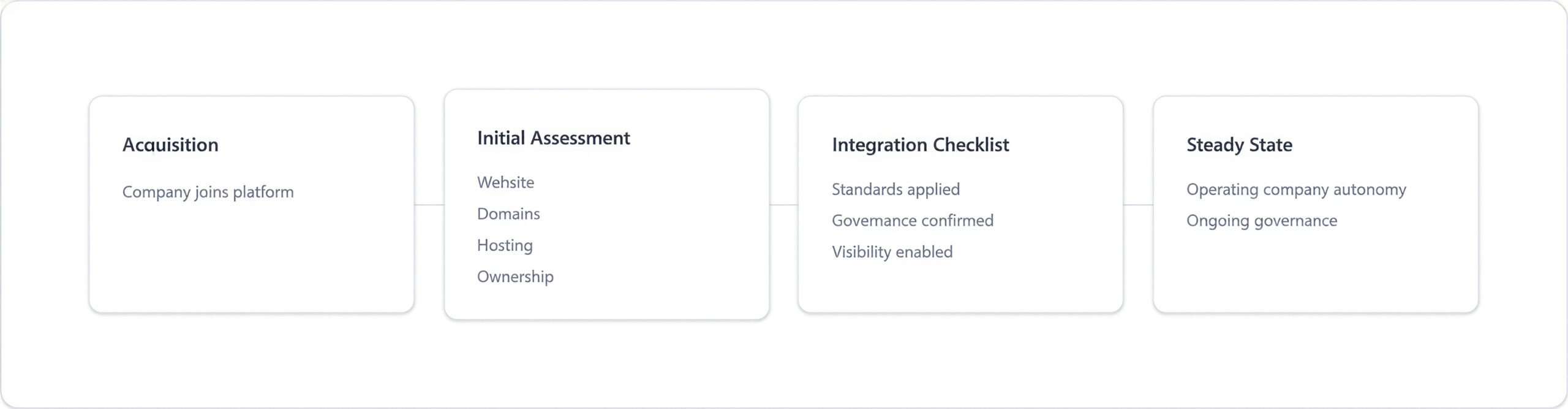Select 'Standards applied' checklist item
Screen dimensions: 1568x409
tap(895, 189)
